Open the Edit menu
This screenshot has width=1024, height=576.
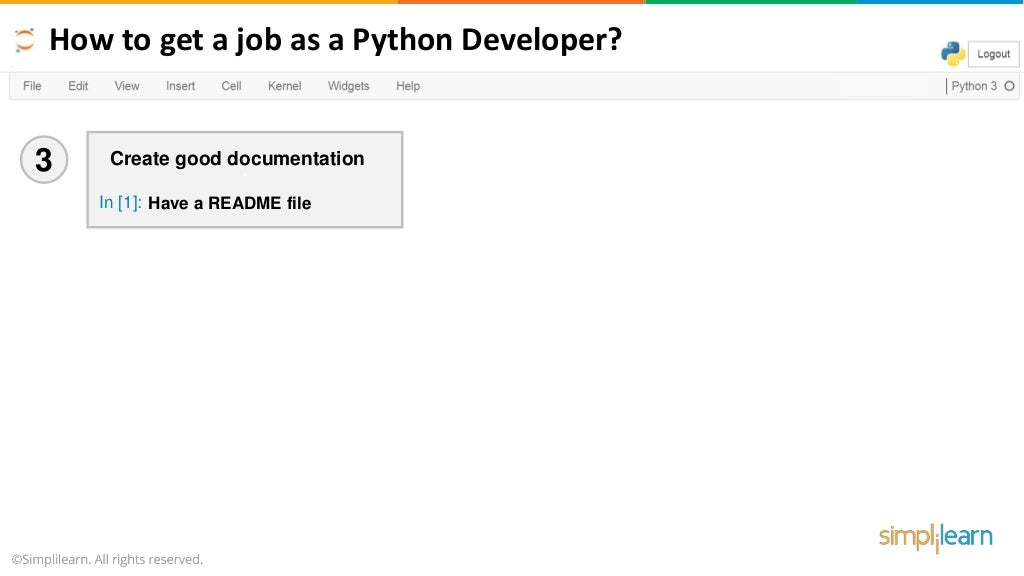pos(78,86)
